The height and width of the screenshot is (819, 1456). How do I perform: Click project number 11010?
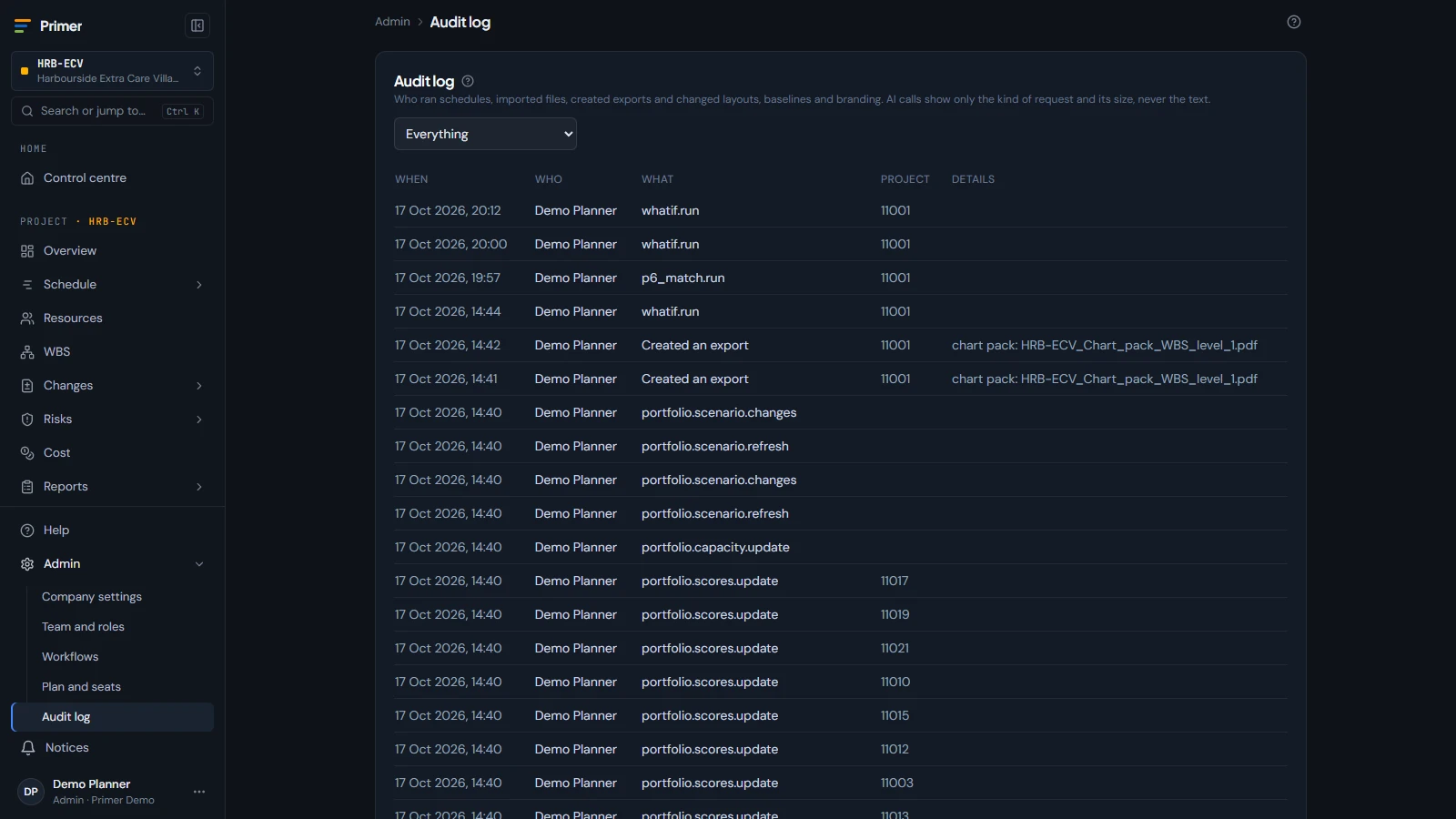pyautogui.click(x=895, y=682)
